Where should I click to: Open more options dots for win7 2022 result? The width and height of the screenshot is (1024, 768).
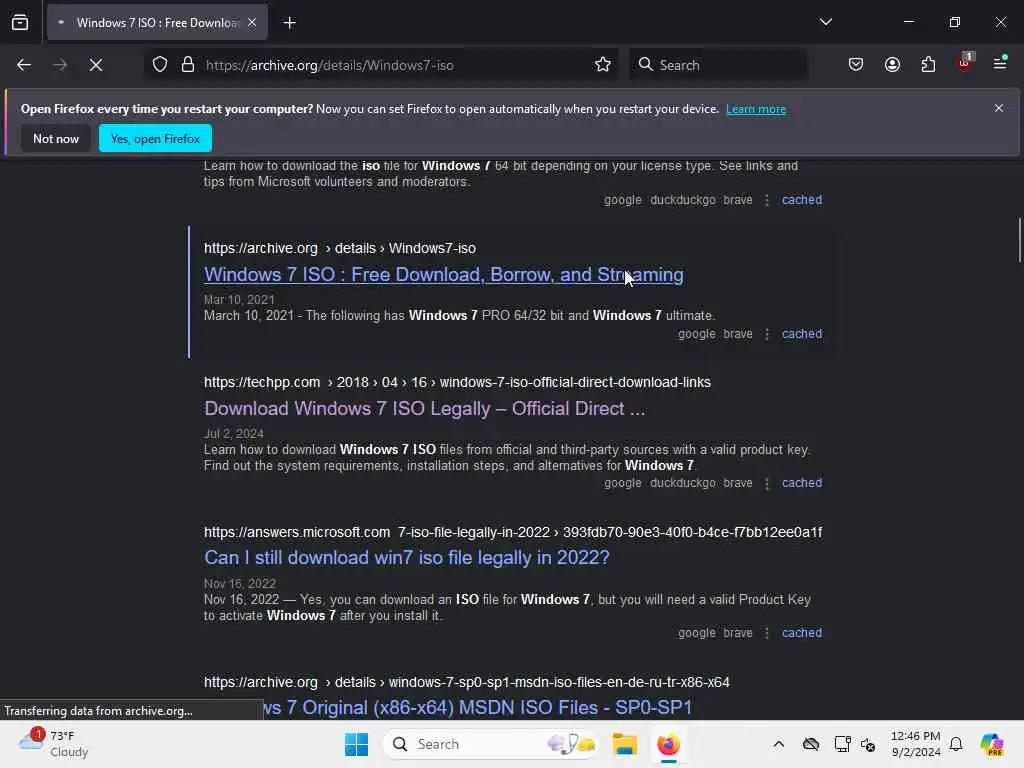(x=767, y=633)
